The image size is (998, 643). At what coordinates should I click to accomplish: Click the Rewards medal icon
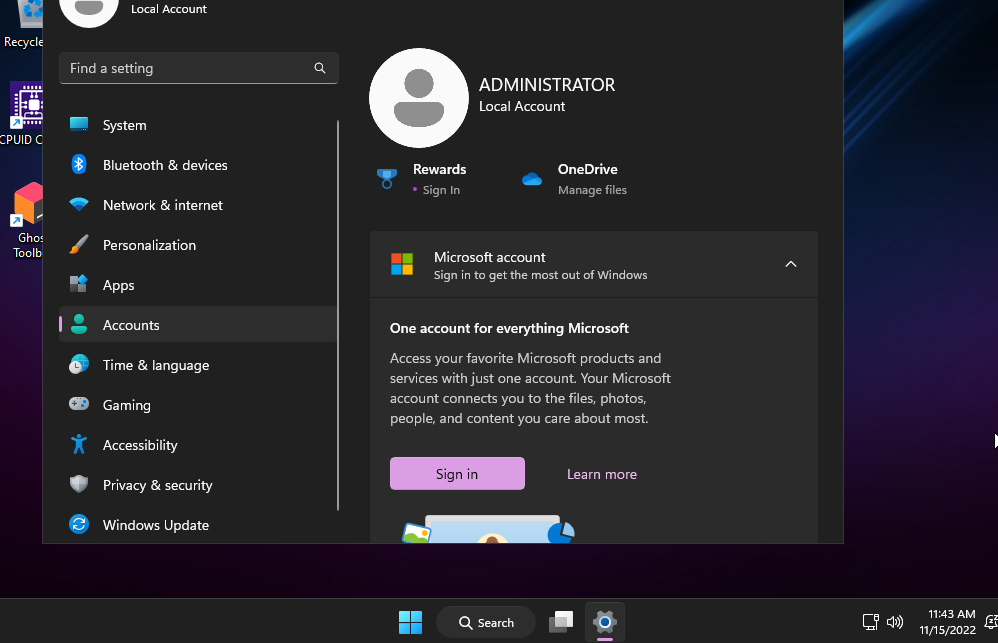(x=387, y=179)
